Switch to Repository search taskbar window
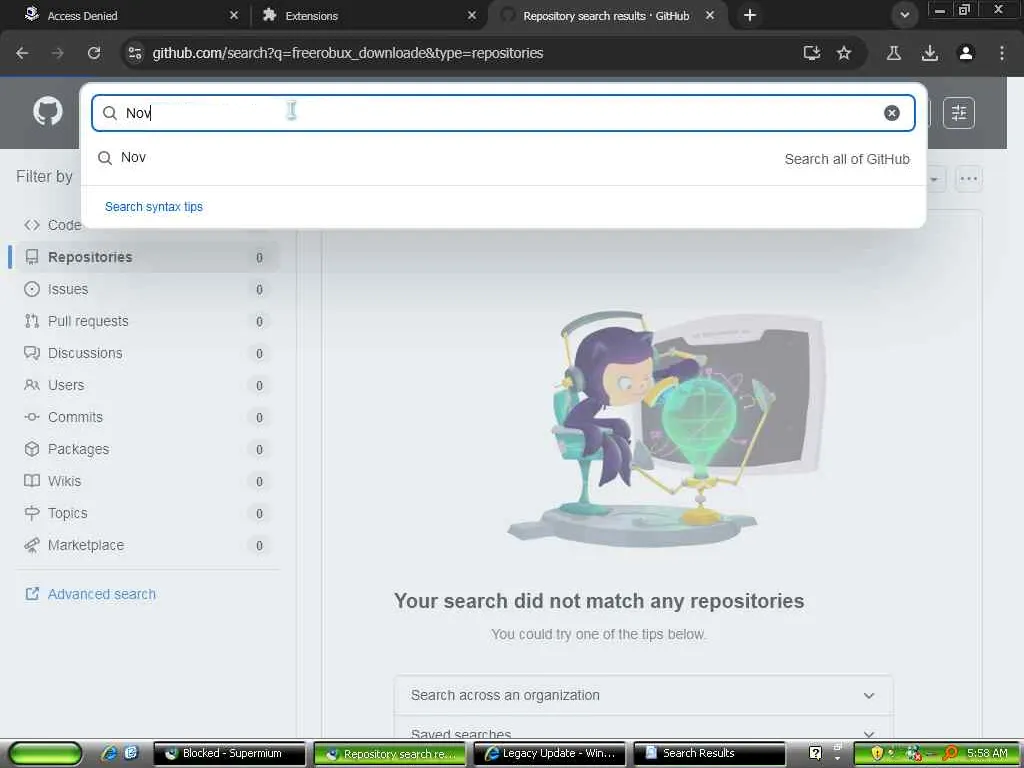 (390, 754)
